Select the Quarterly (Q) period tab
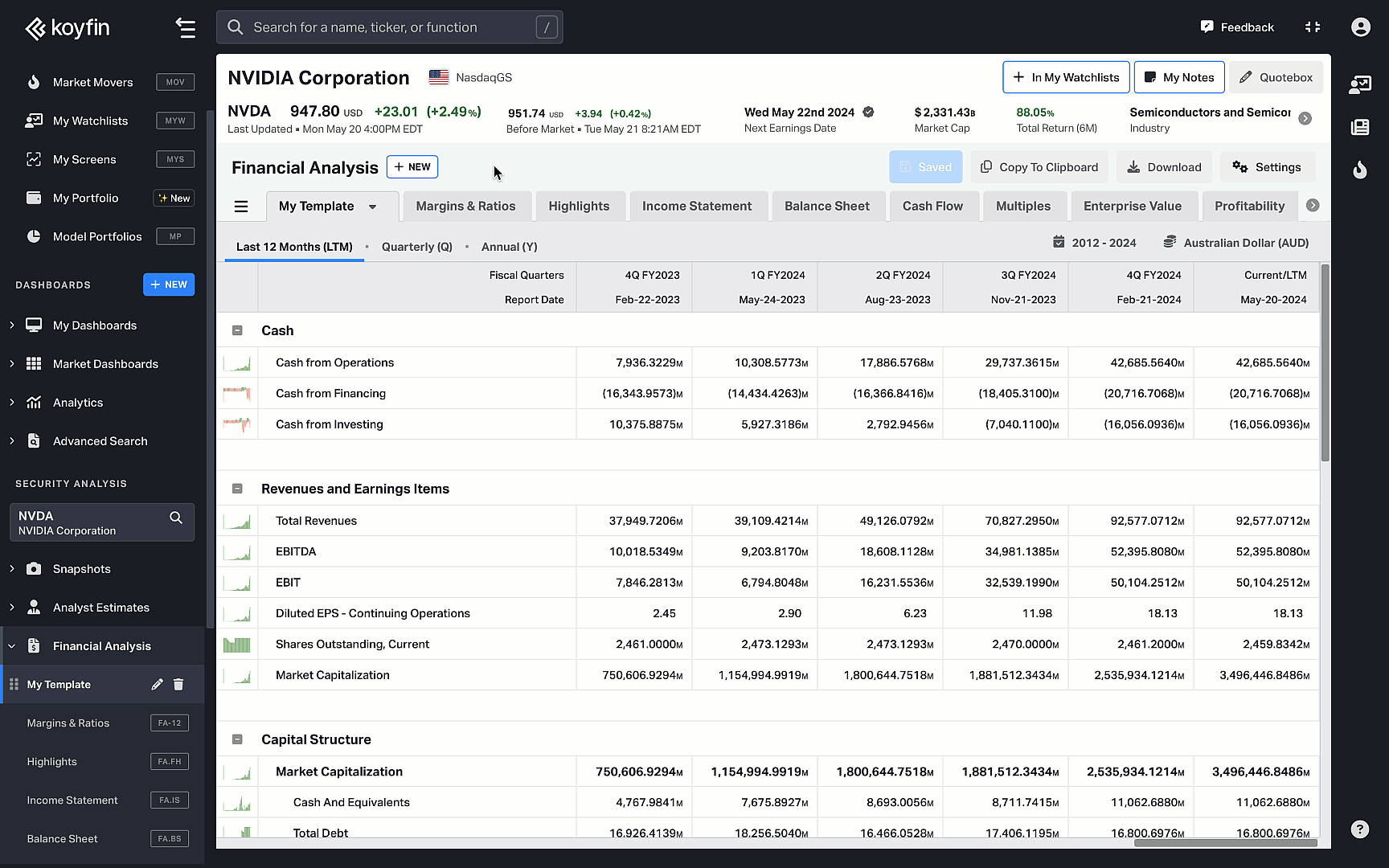1389x868 pixels. (x=416, y=247)
